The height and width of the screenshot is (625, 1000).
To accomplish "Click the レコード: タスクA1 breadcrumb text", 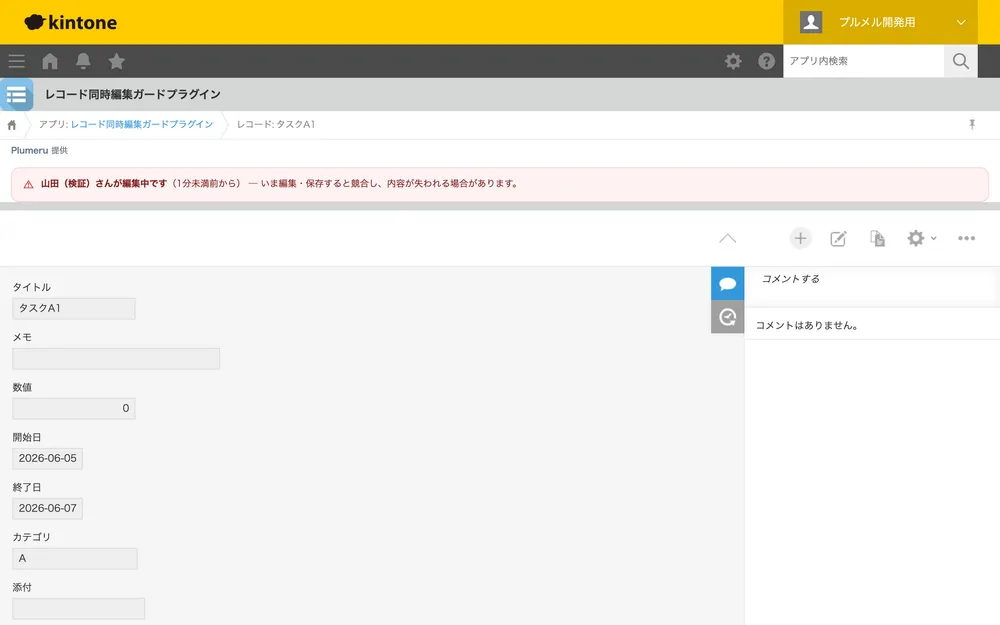I will [276, 124].
